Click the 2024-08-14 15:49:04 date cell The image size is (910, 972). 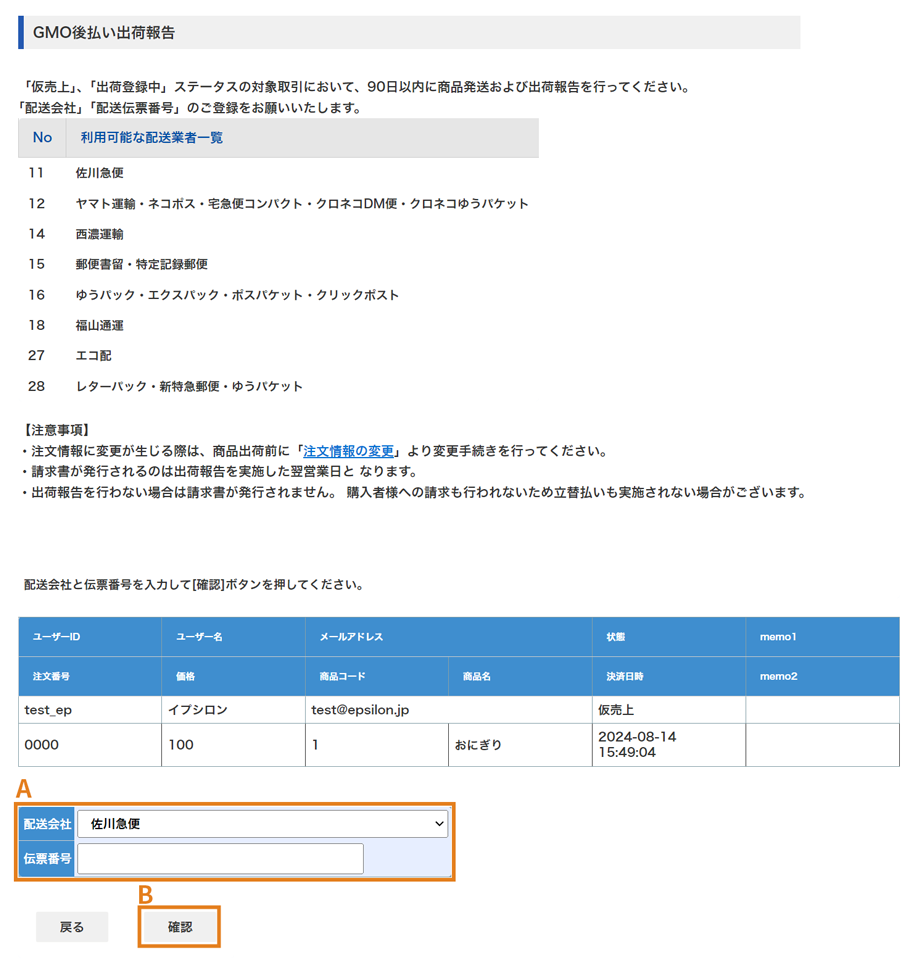point(669,744)
